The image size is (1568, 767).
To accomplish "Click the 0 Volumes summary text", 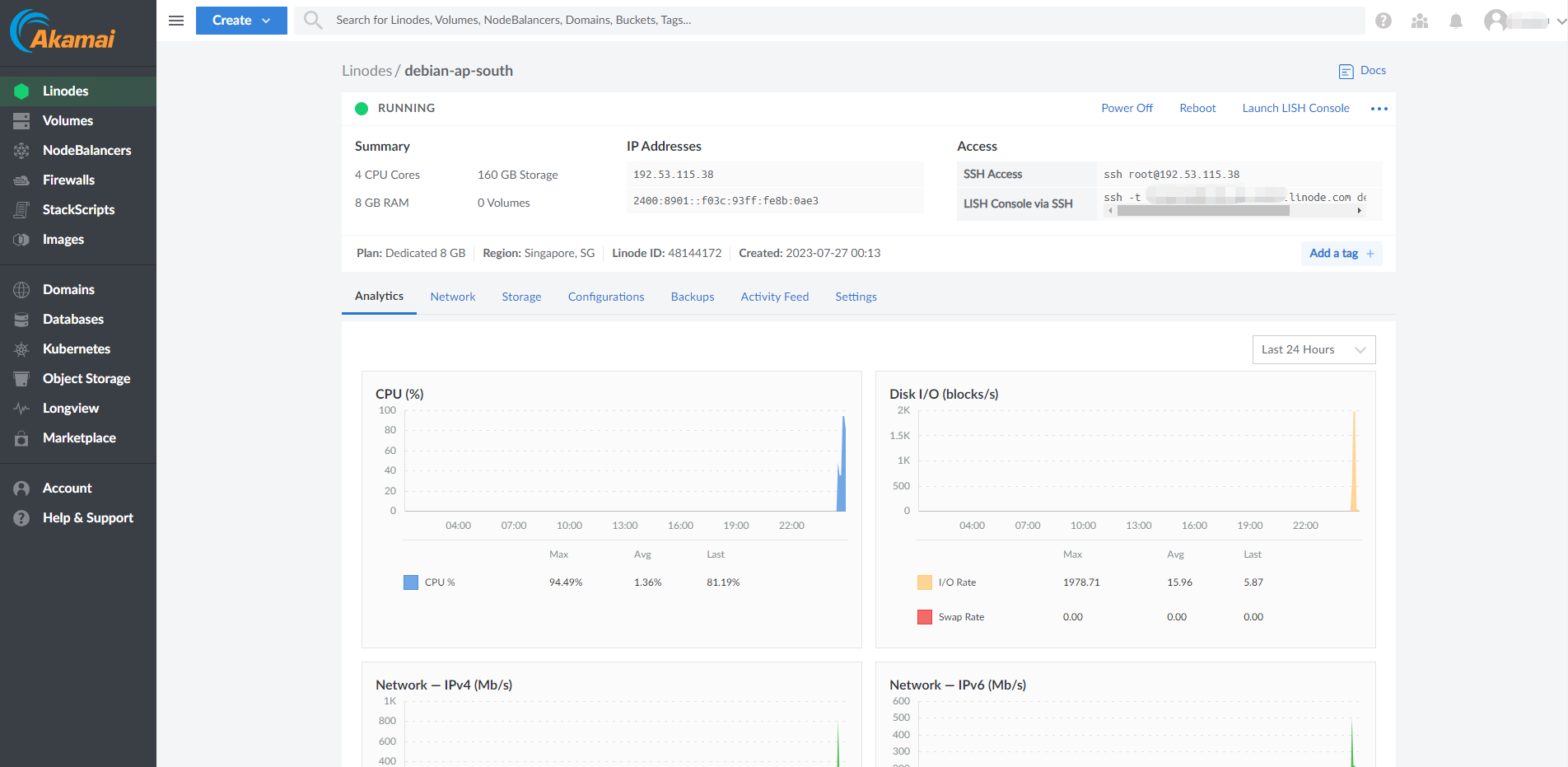I will pos(504,203).
